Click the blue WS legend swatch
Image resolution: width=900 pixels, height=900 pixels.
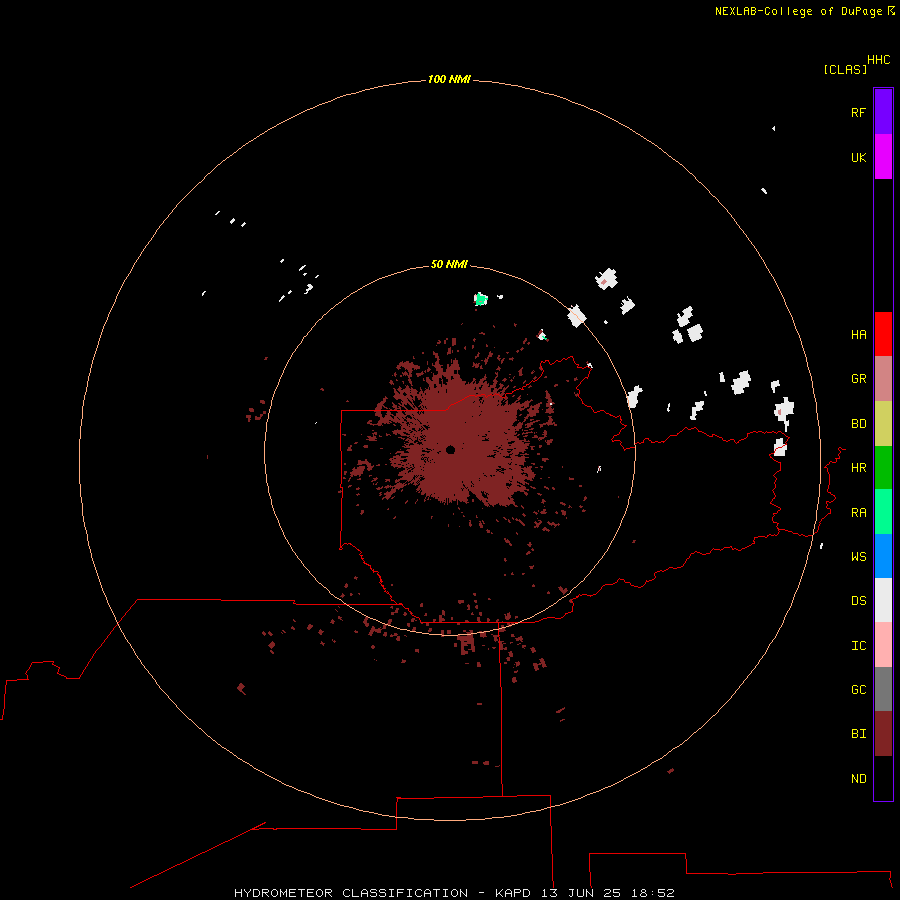[883, 556]
